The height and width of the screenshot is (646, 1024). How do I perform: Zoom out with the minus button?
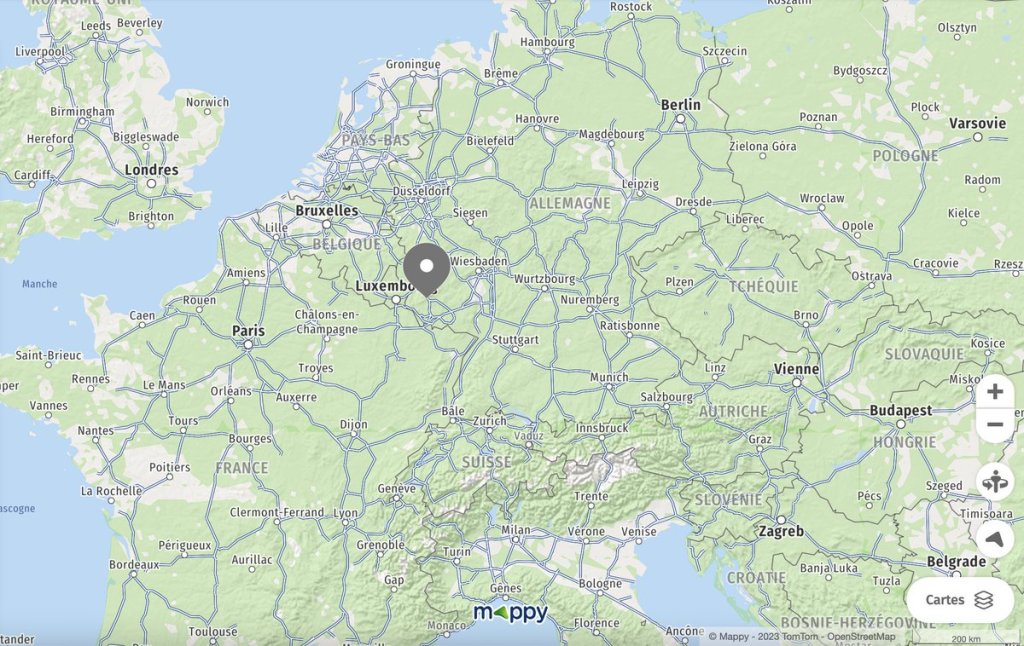click(x=995, y=425)
